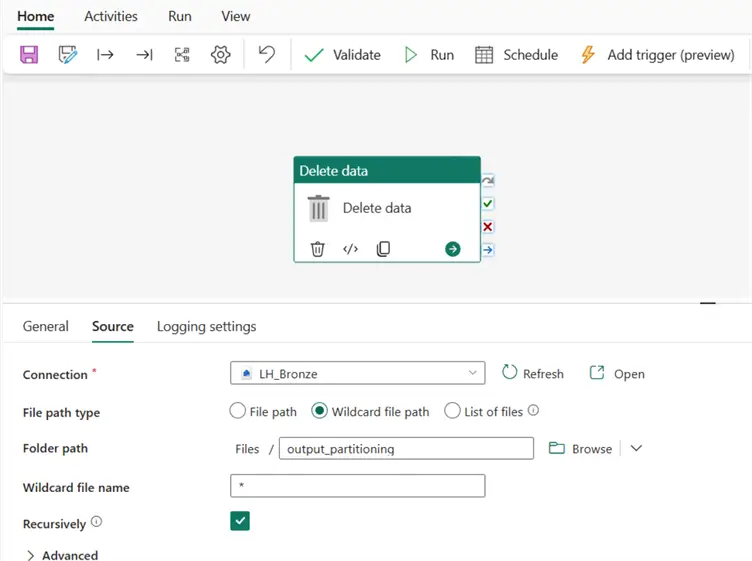Image resolution: width=752 pixels, height=561 pixels.
Task: Open dropdown arrow next to Browse
Action: [x=636, y=449]
